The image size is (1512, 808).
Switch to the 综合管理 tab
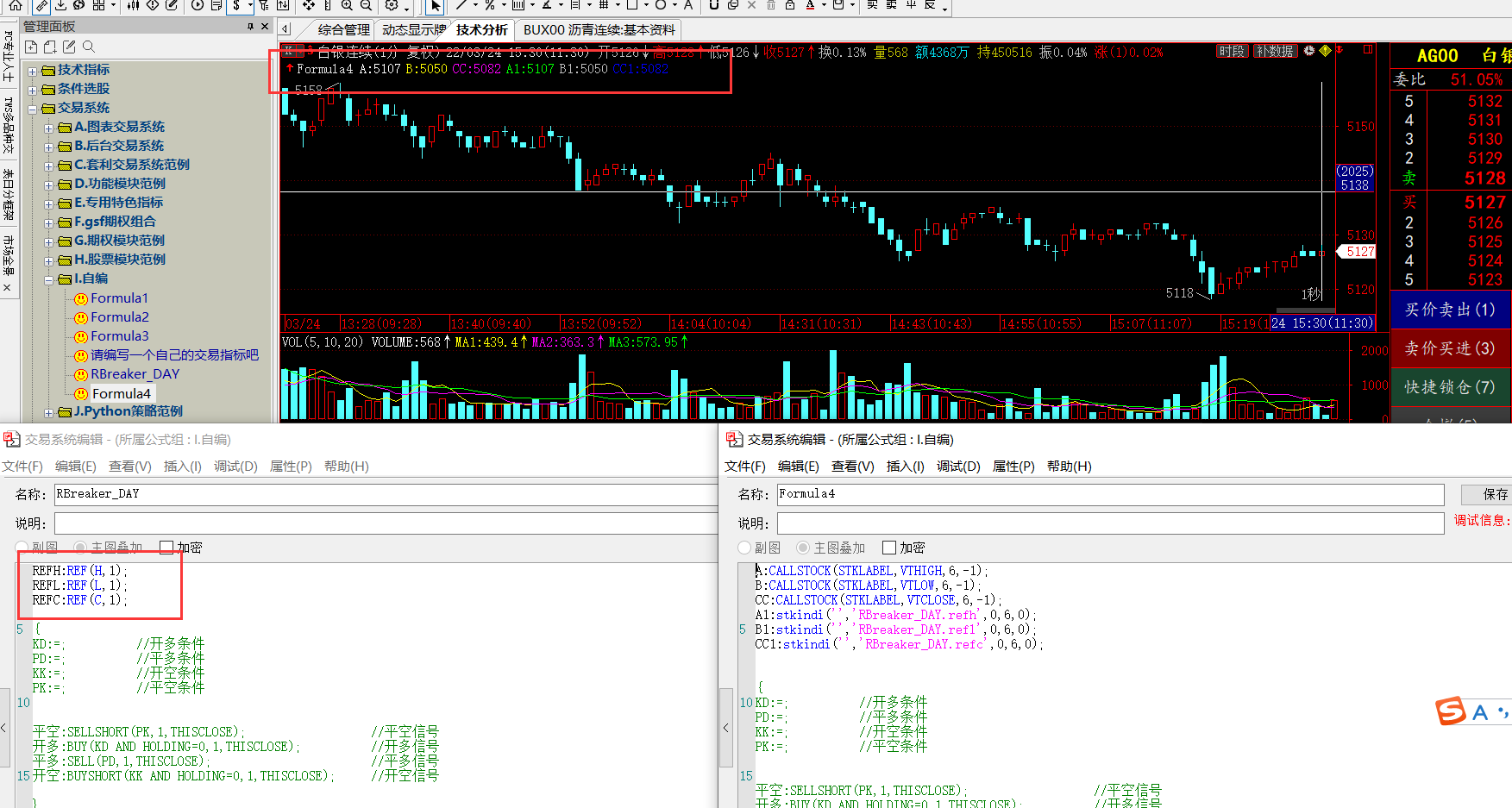pos(343,30)
